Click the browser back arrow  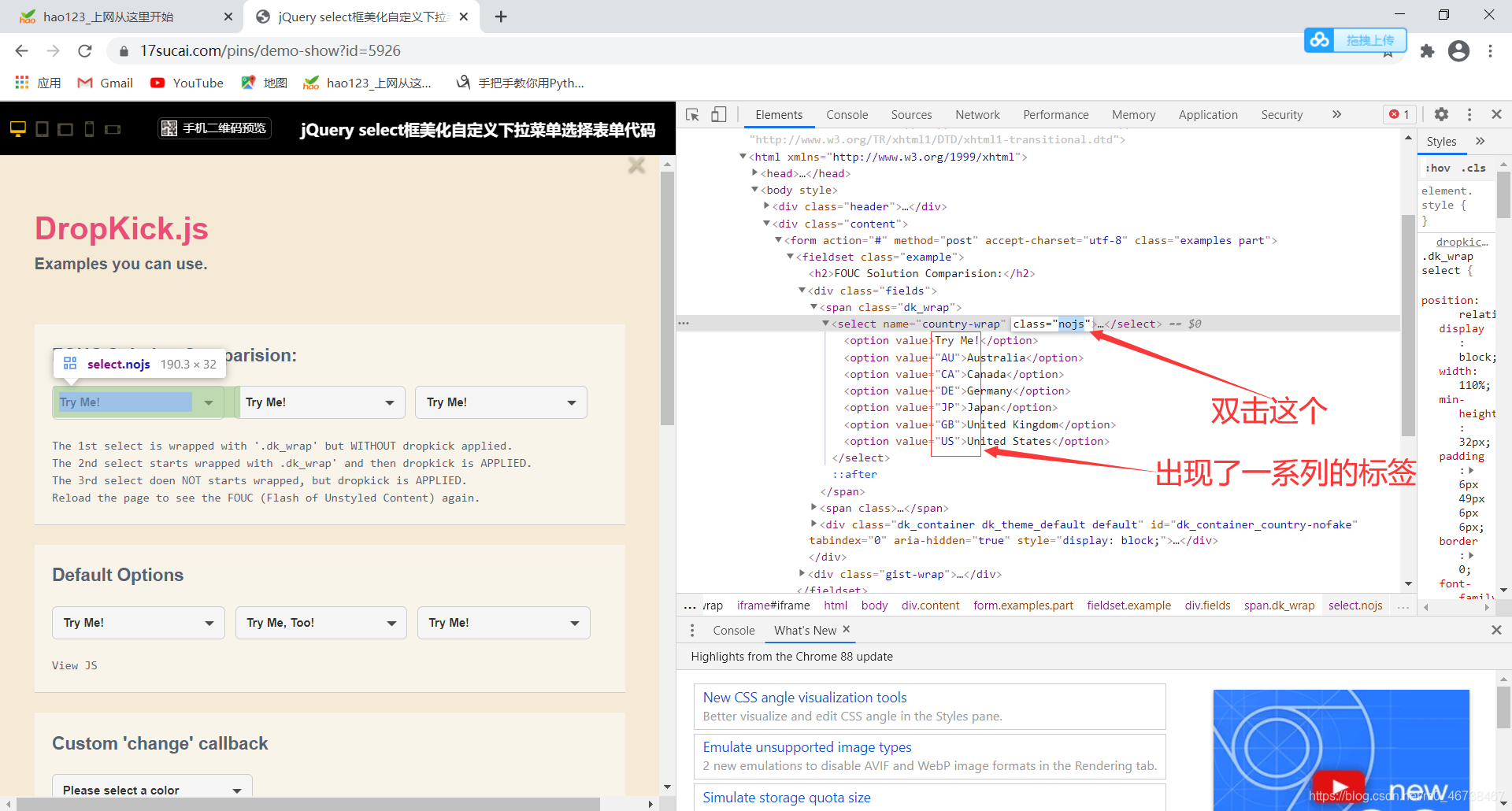coord(21,50)
